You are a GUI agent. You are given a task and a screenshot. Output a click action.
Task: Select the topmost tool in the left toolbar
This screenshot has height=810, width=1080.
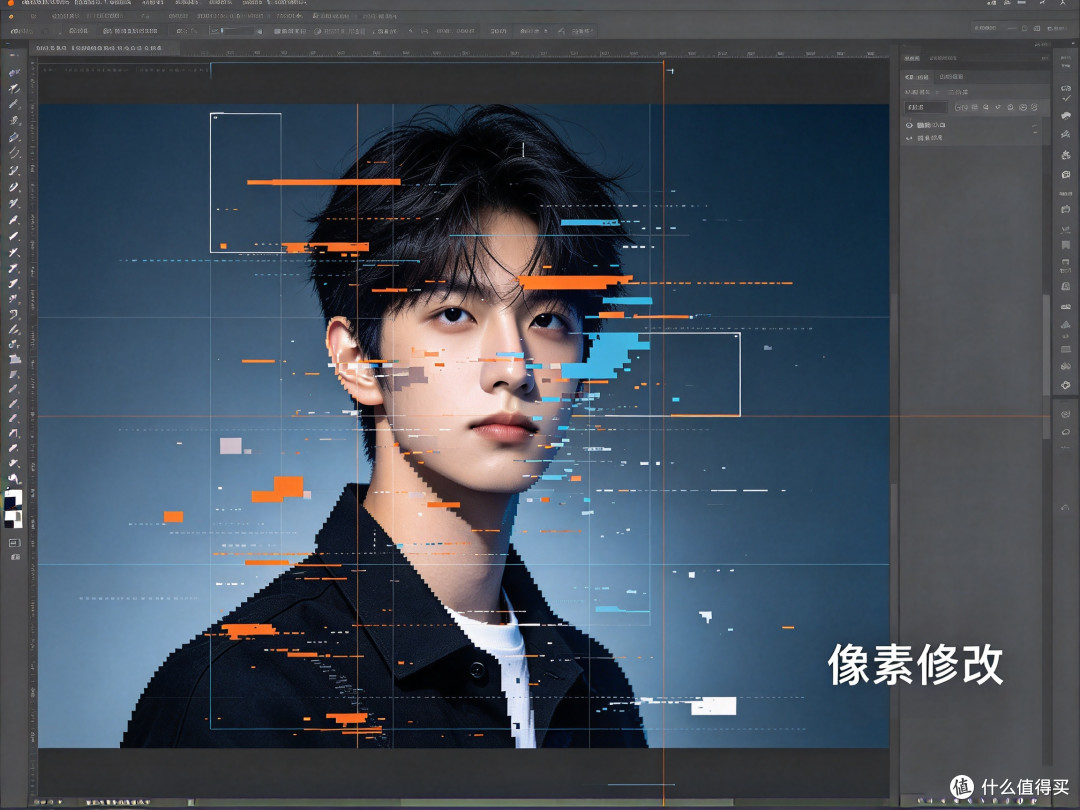(14, 72)
